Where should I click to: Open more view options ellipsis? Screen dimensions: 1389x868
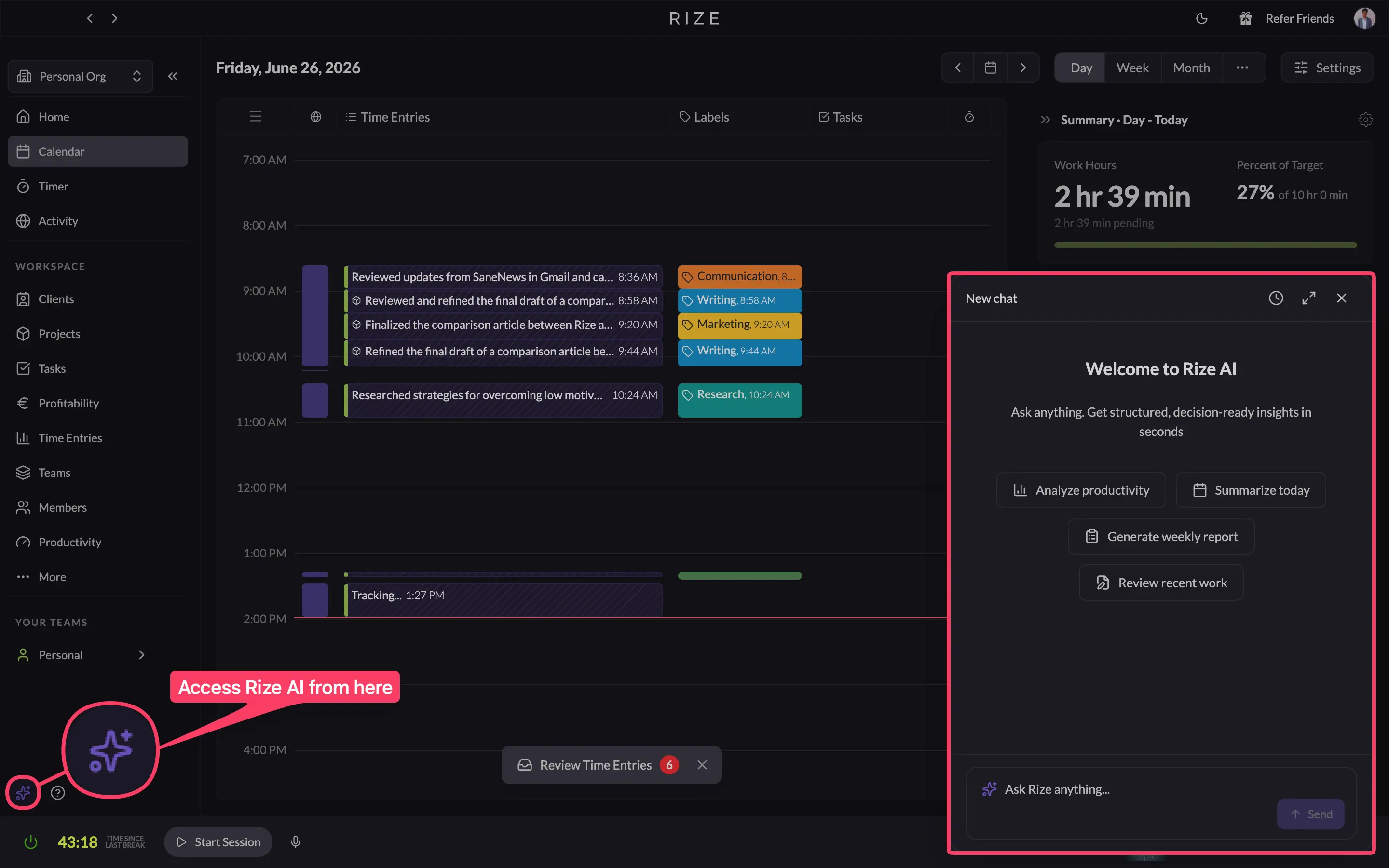1243,68
